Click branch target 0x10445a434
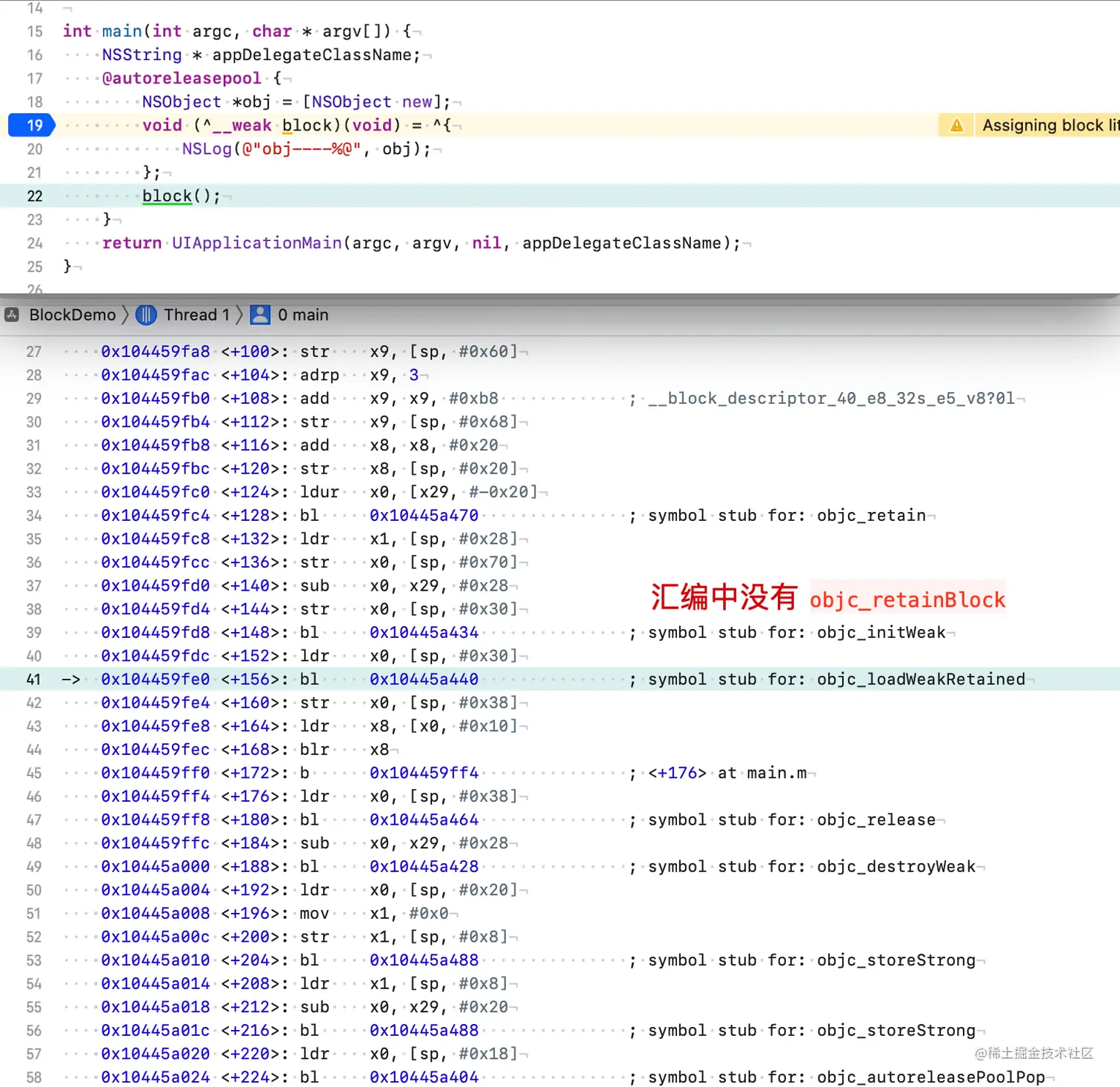 click(x=424, y=633)
